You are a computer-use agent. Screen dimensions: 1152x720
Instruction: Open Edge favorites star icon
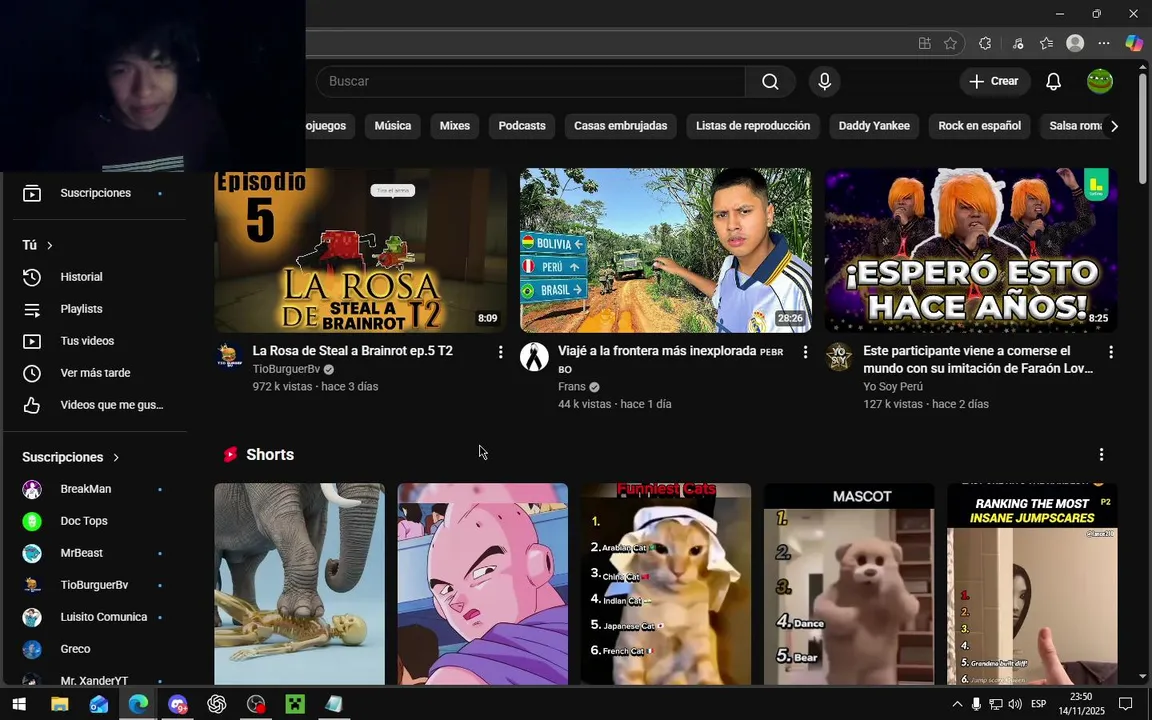click(950, 43)
